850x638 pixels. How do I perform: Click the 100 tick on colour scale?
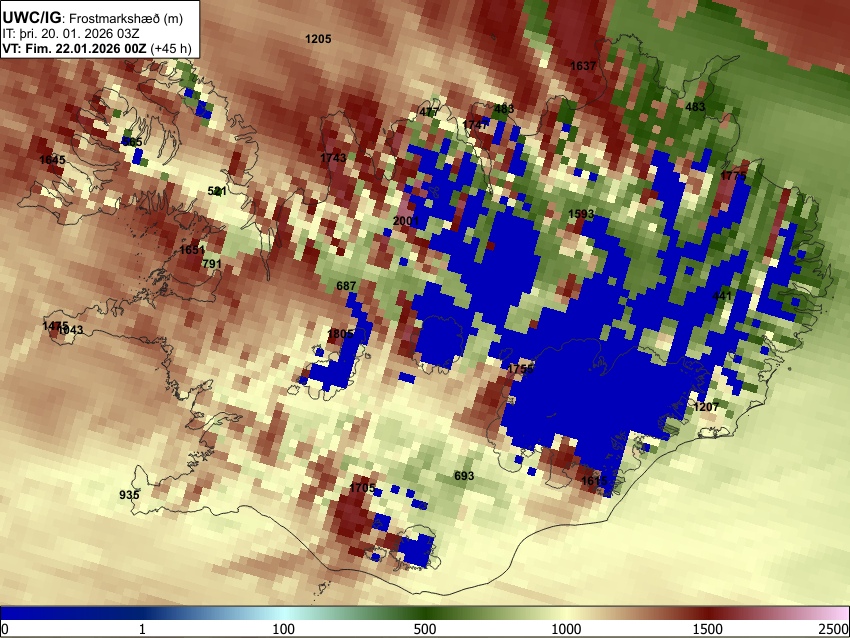(283, 629)
